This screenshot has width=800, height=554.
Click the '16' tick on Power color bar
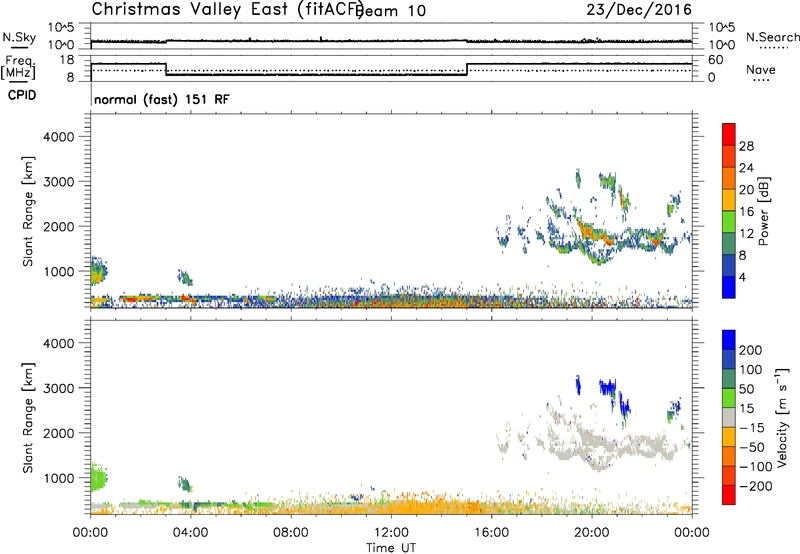(x=746, y=212)
